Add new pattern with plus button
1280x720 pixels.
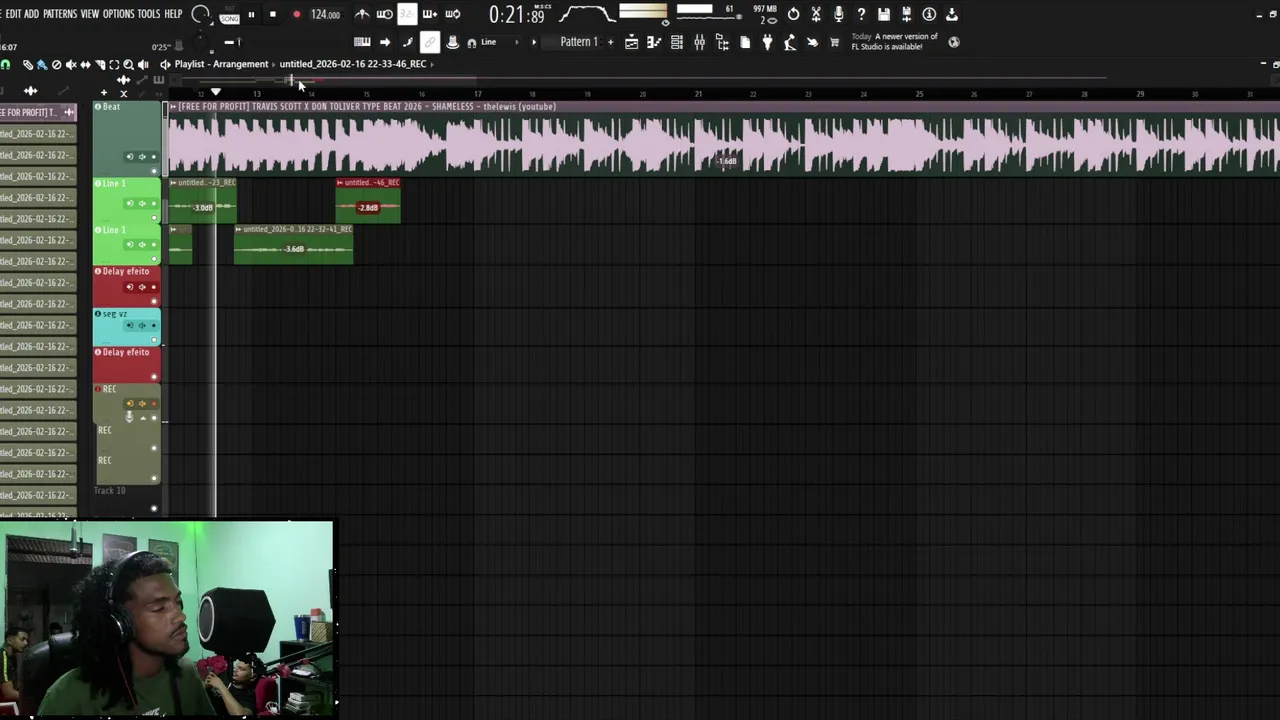coord(610,42)
